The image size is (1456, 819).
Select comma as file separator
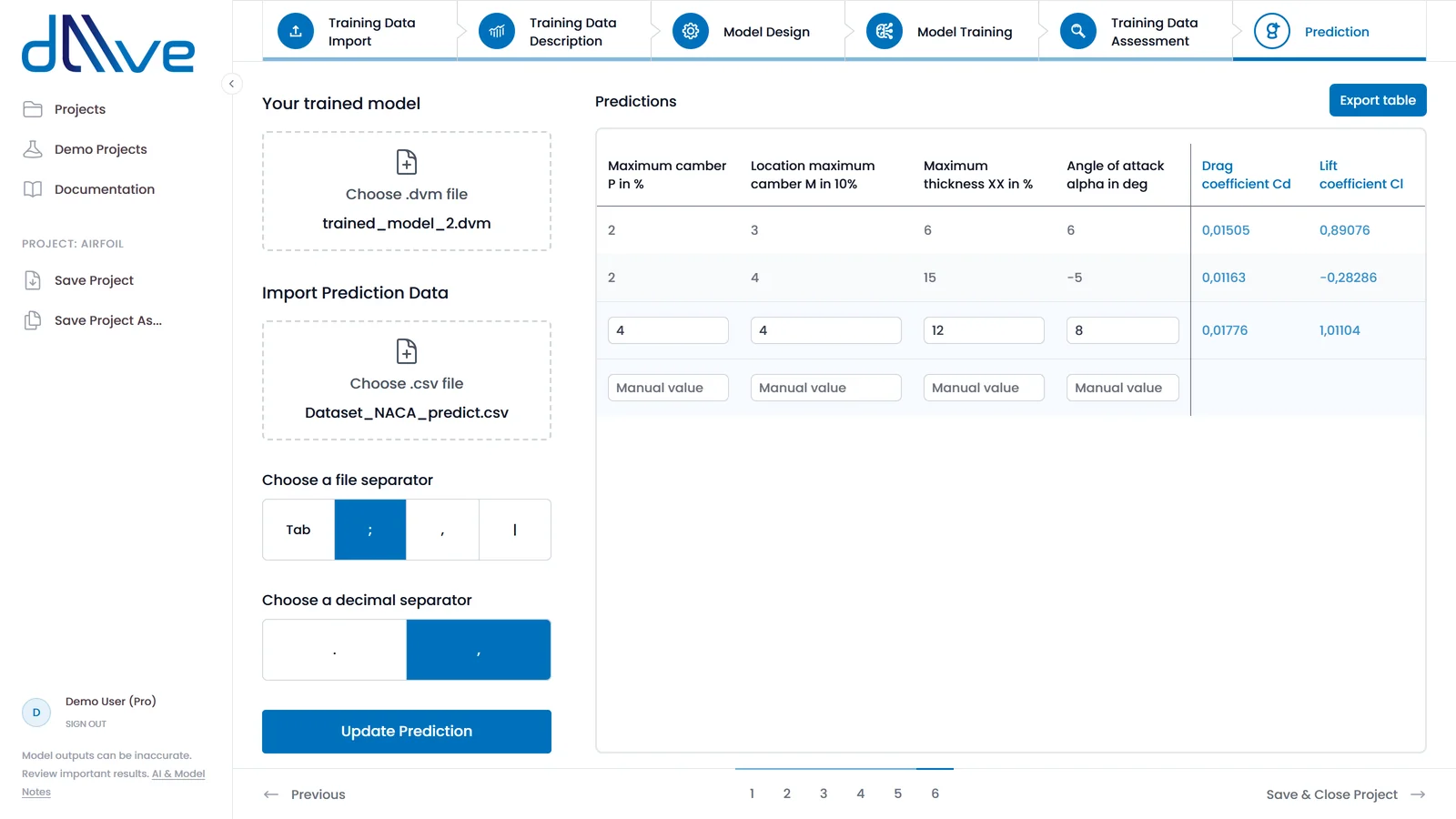pos(442,530)
